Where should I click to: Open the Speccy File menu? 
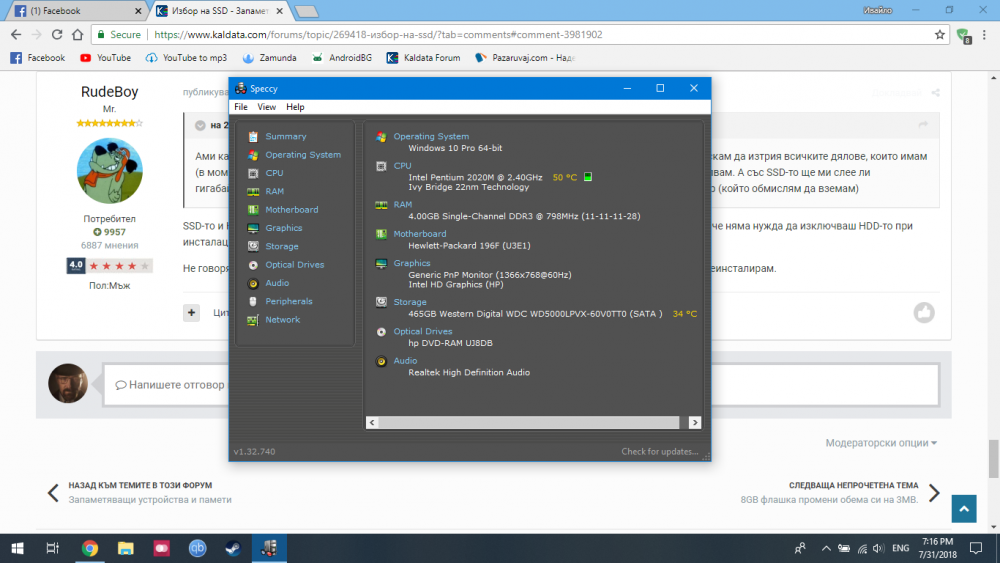coord(240,107)
